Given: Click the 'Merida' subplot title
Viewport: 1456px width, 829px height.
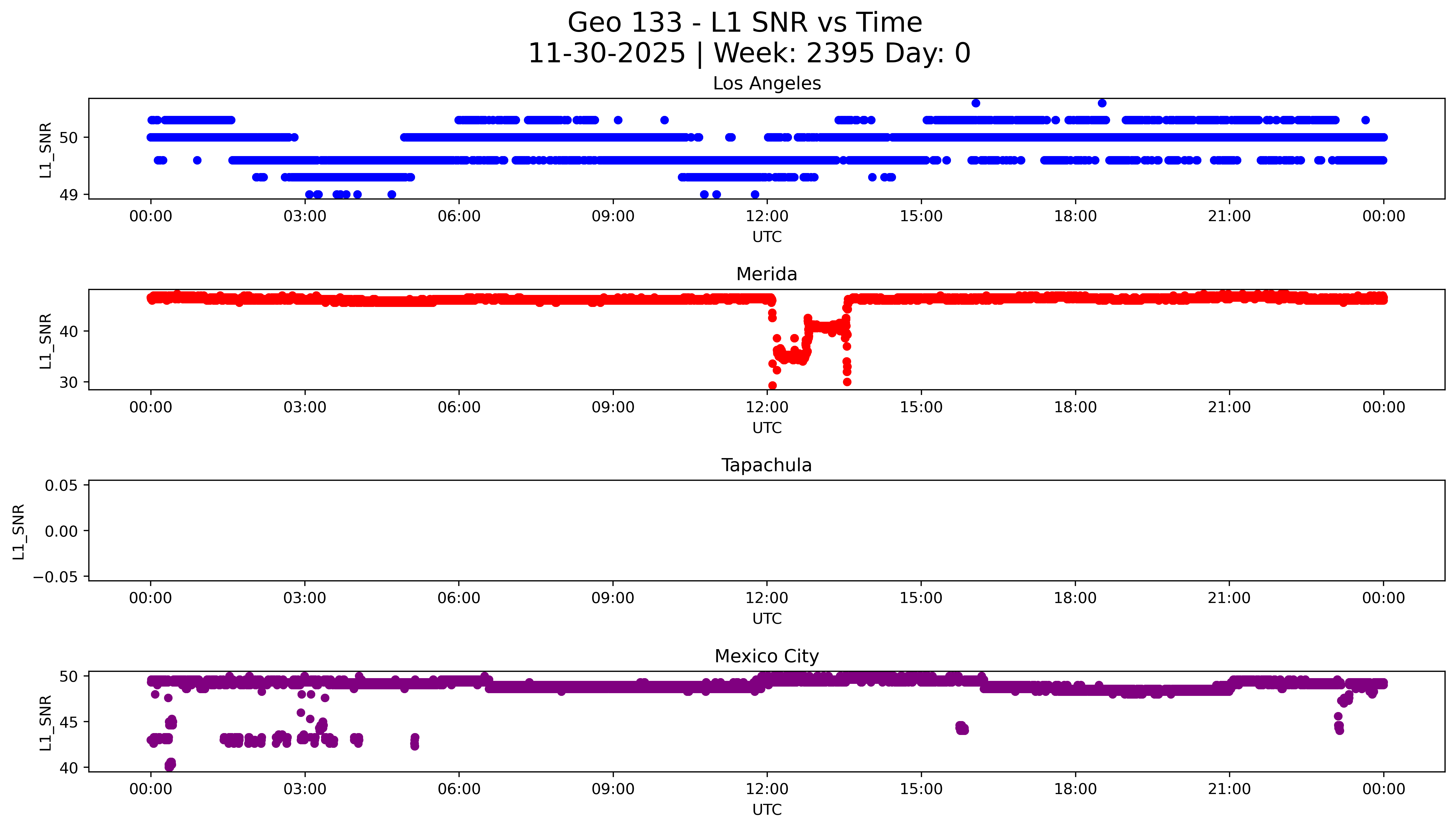Looking at the screenshot, I should coord(766,274).
